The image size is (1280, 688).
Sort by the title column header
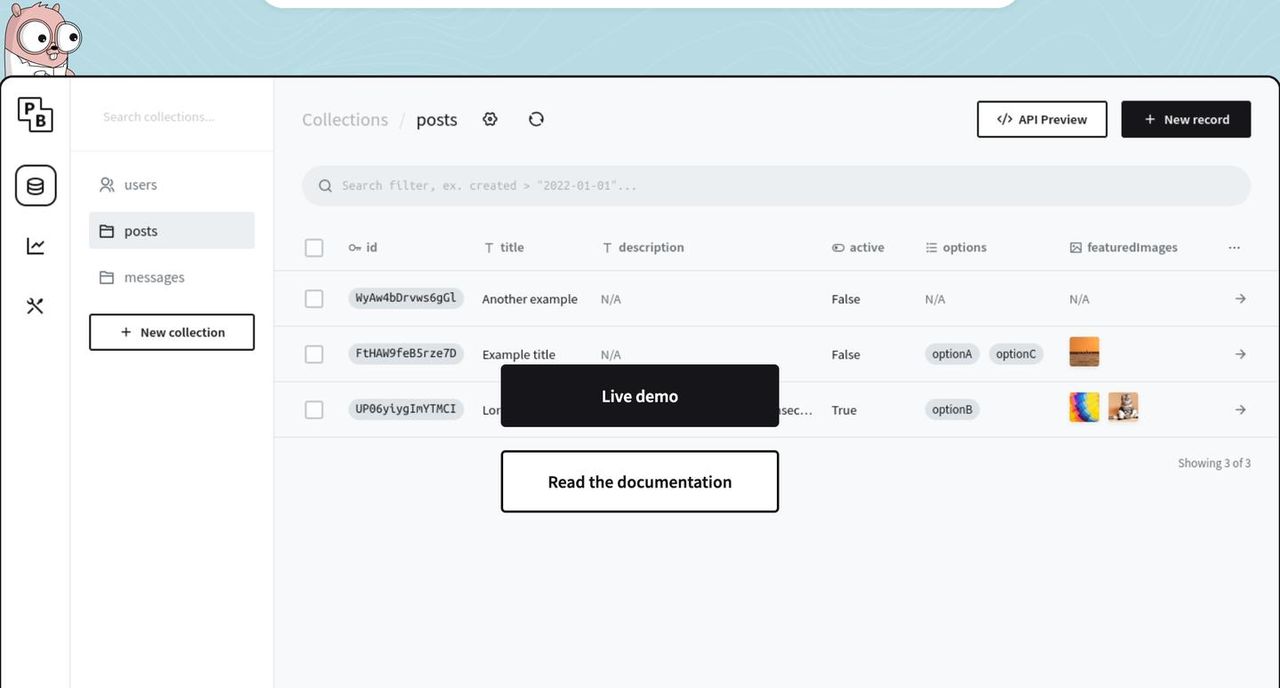504,247
